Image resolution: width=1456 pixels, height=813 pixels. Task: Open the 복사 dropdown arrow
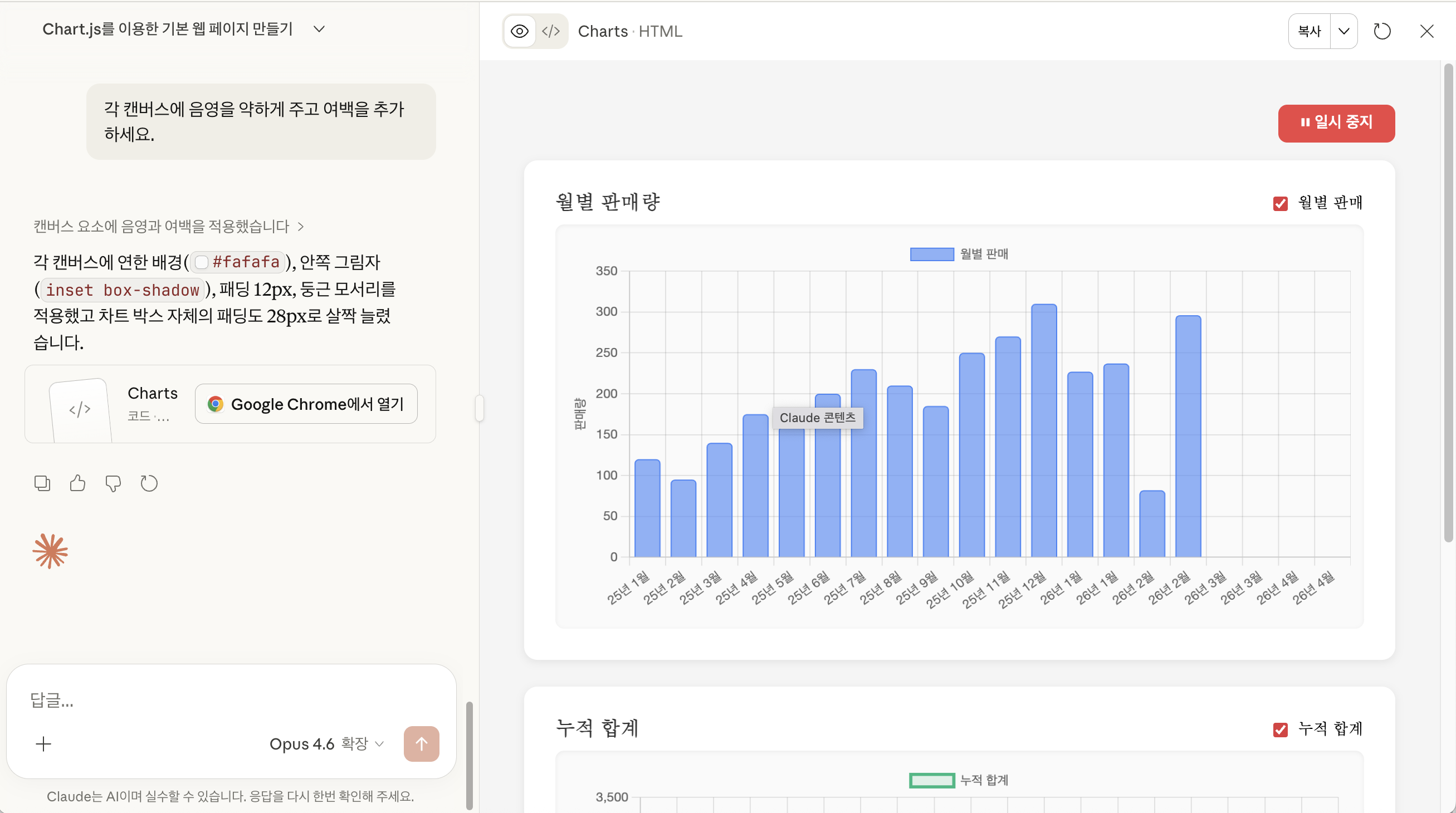(x=1343, y=31)
